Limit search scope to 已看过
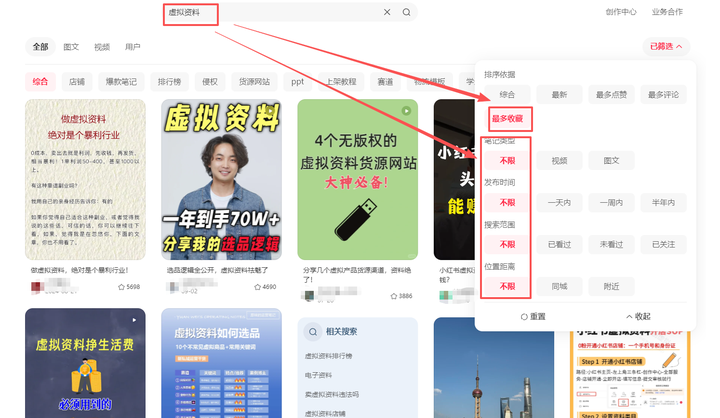The width and height of the screenshot is (720, 418). click(x=559, y=244)
